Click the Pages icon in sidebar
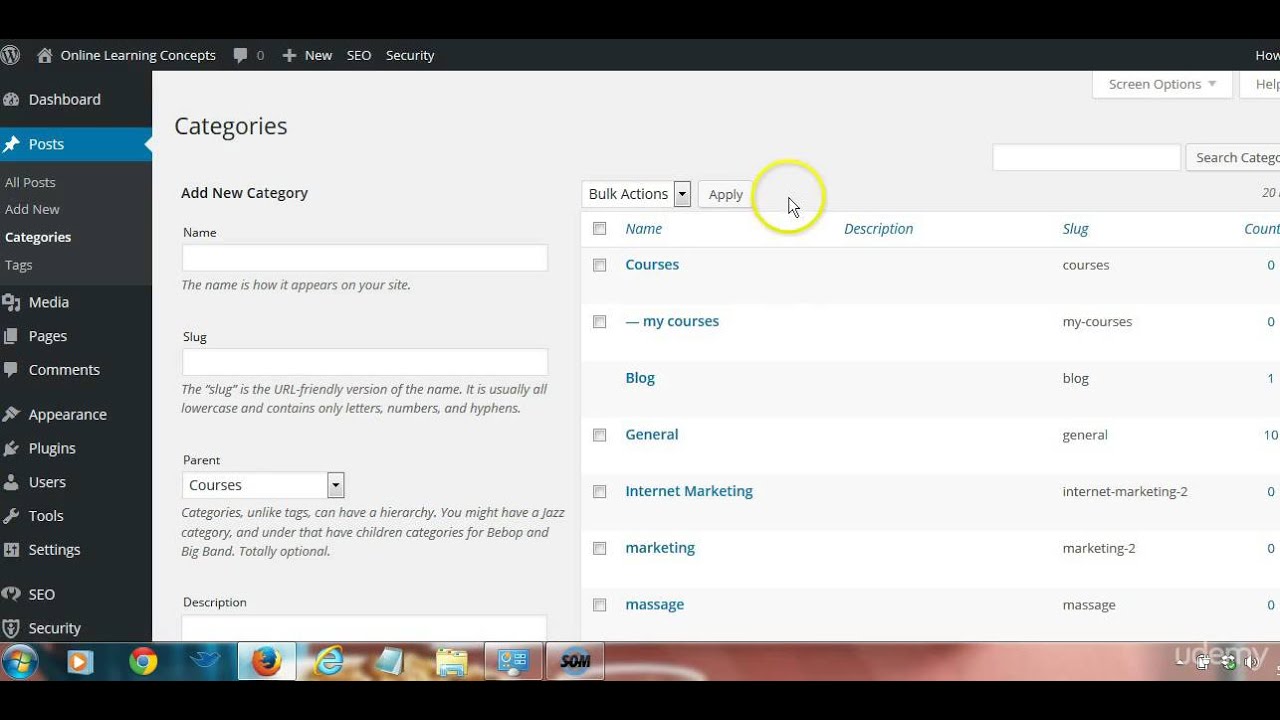1280x720 pixels. [x=11, y=336]
